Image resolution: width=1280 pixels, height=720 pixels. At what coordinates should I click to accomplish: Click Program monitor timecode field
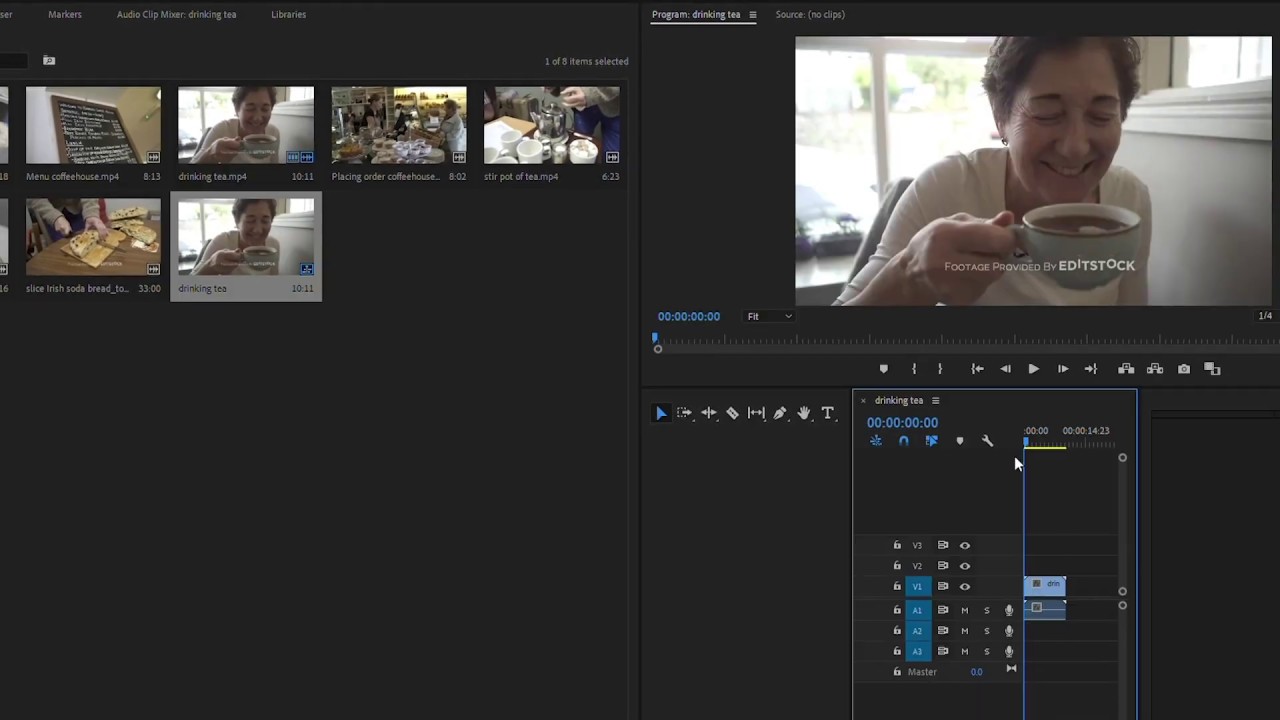689,317
